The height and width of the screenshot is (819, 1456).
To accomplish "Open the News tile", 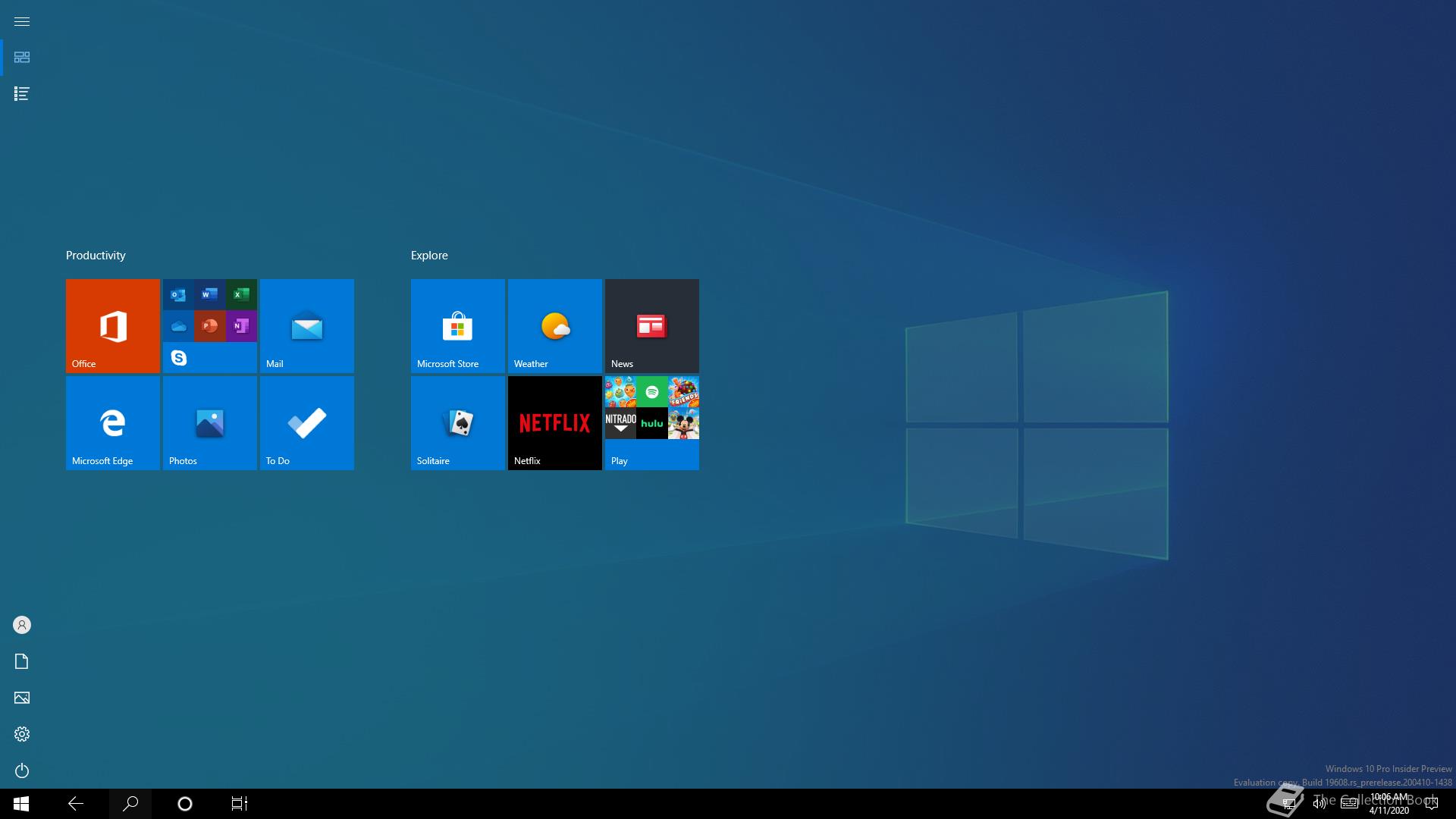I will click(652, 326).
